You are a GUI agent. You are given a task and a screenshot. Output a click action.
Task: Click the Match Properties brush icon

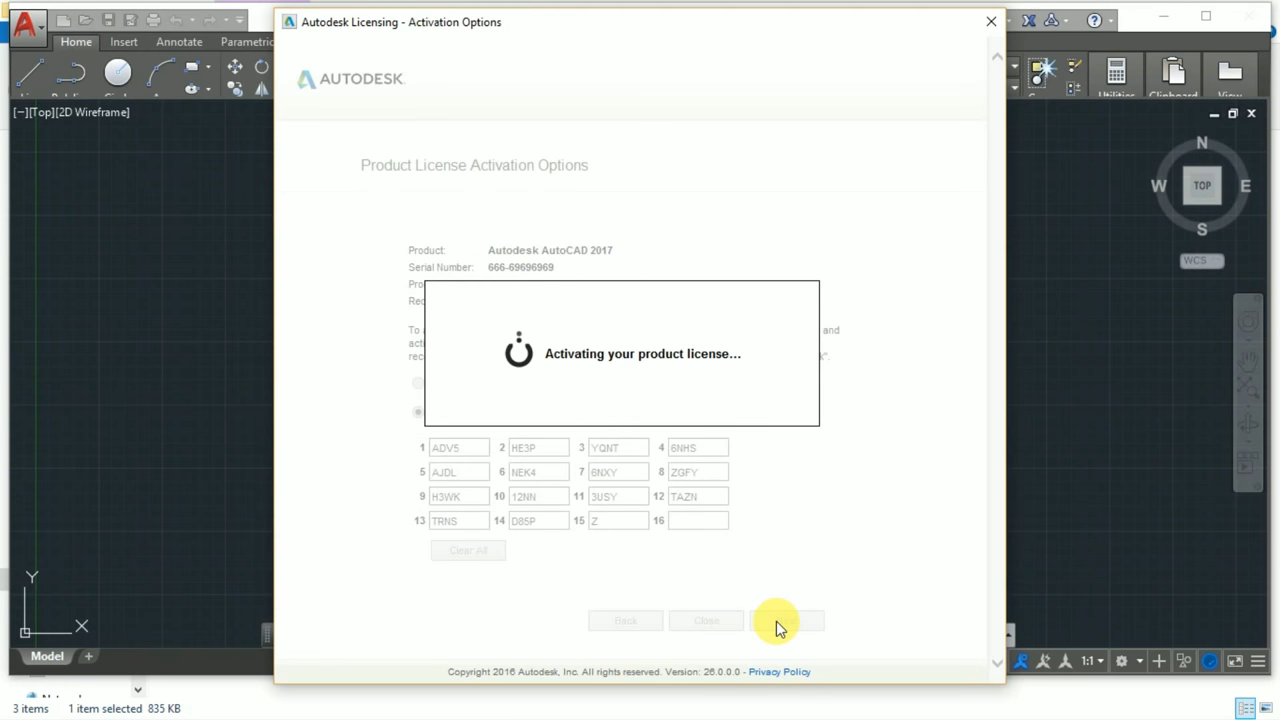tap(1074, 67)
